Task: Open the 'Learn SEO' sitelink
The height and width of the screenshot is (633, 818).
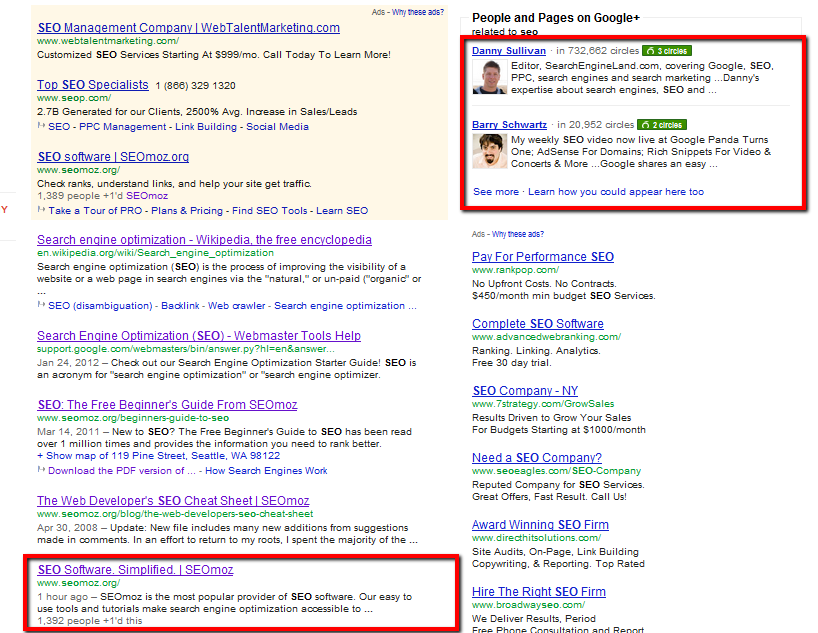Action: tap(342, 211)
